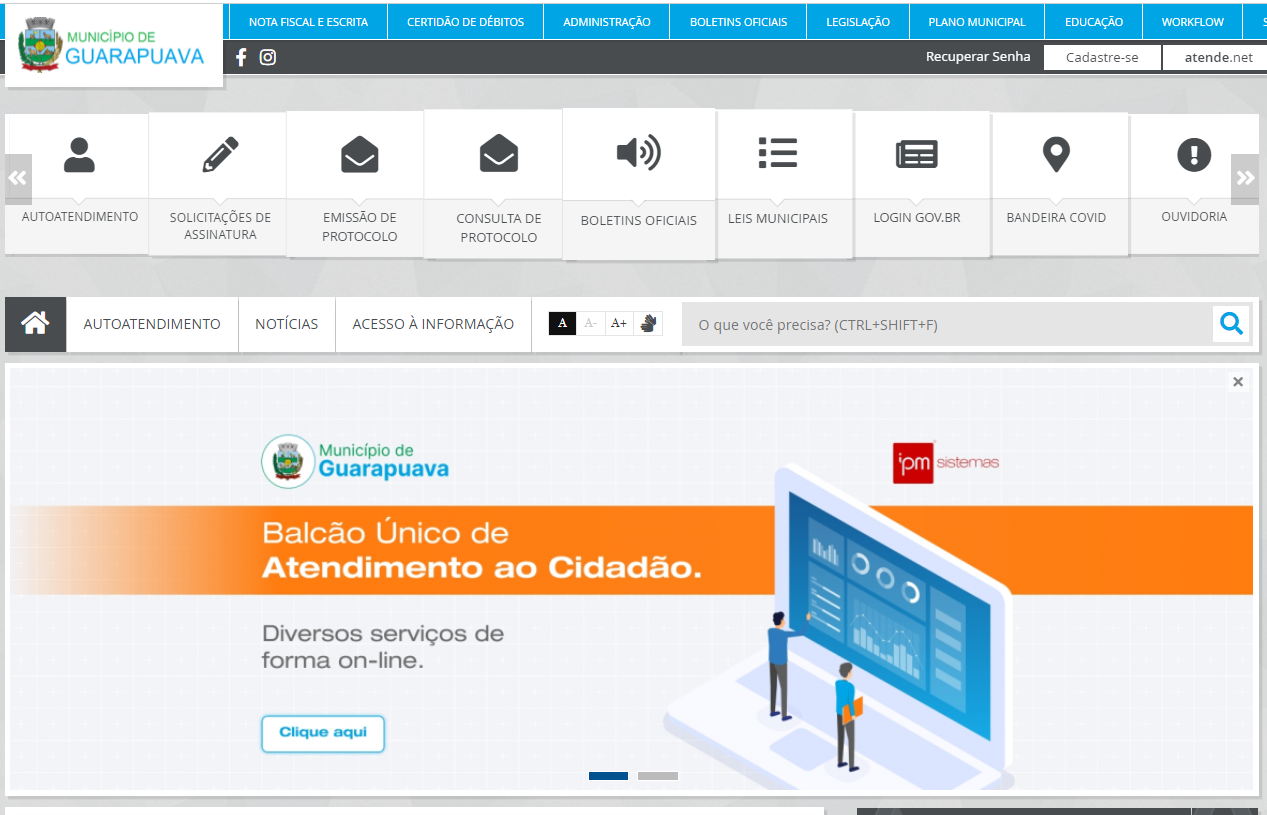Enable Libras sign language accessibility
The width and height of the screenshot is (1267, 815).
coord(649,323)
